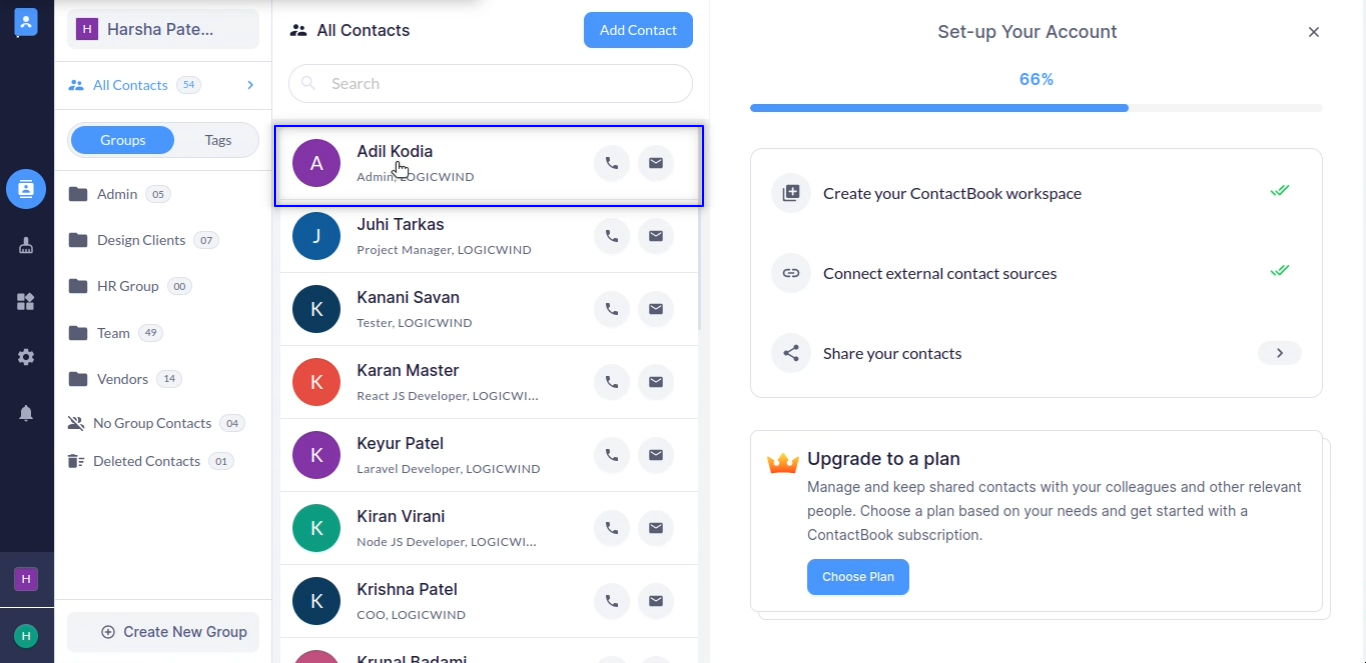This screenshot has height=663, width=1366.
Task: Expand the Share your contacts step
Action: pyautogui.click(x=1279, y=353)
